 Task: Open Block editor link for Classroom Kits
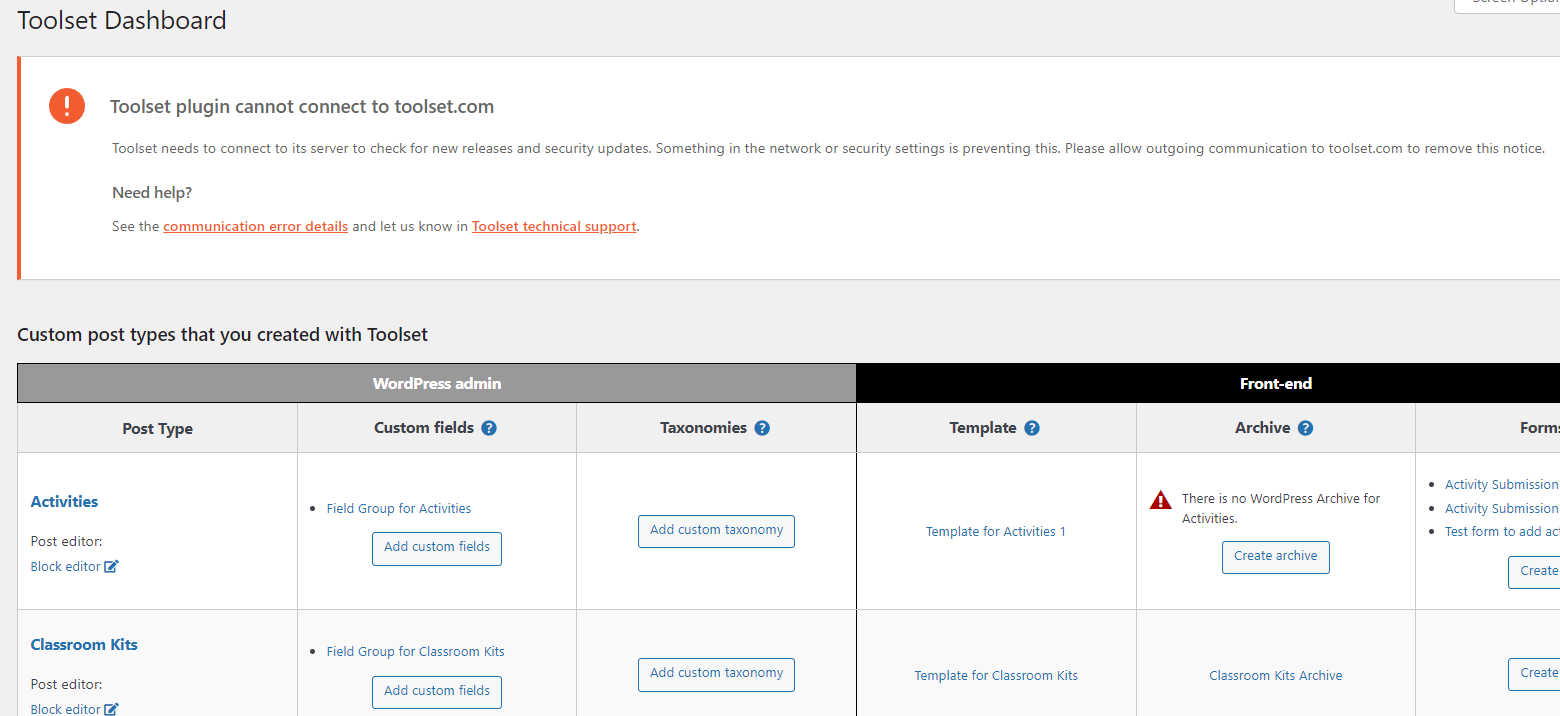66,709
